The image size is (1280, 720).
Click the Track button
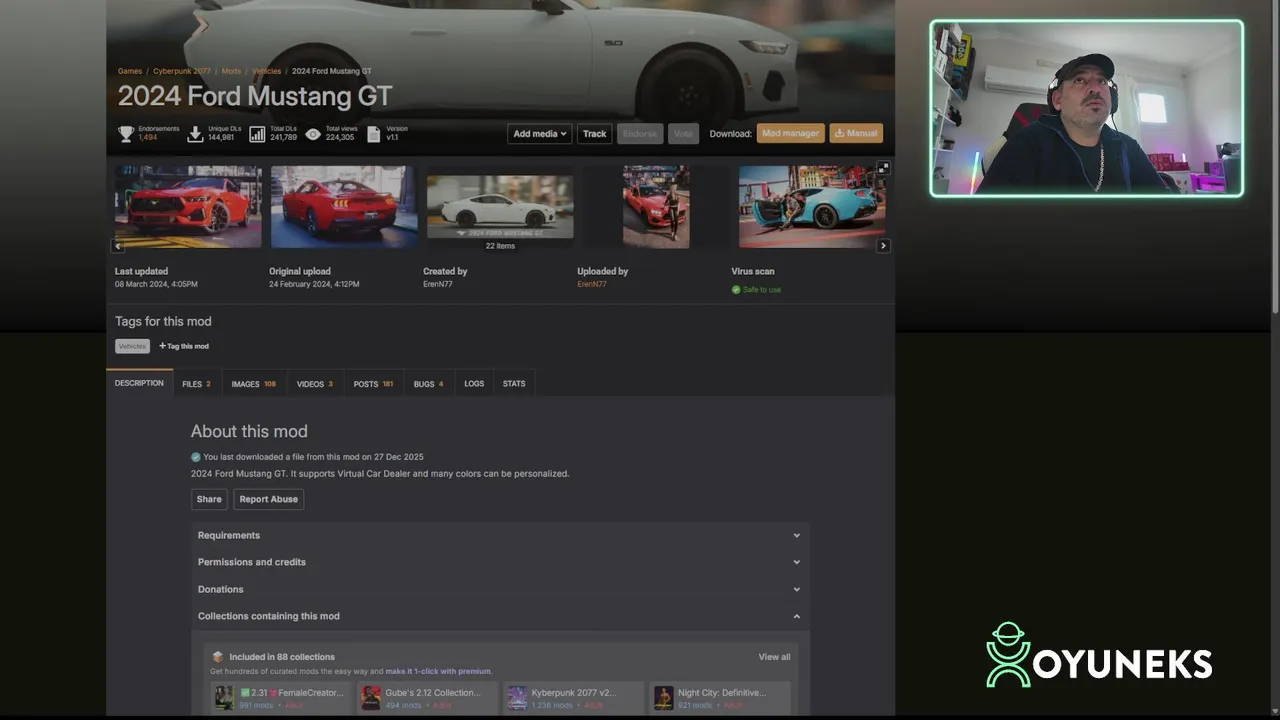594,133
